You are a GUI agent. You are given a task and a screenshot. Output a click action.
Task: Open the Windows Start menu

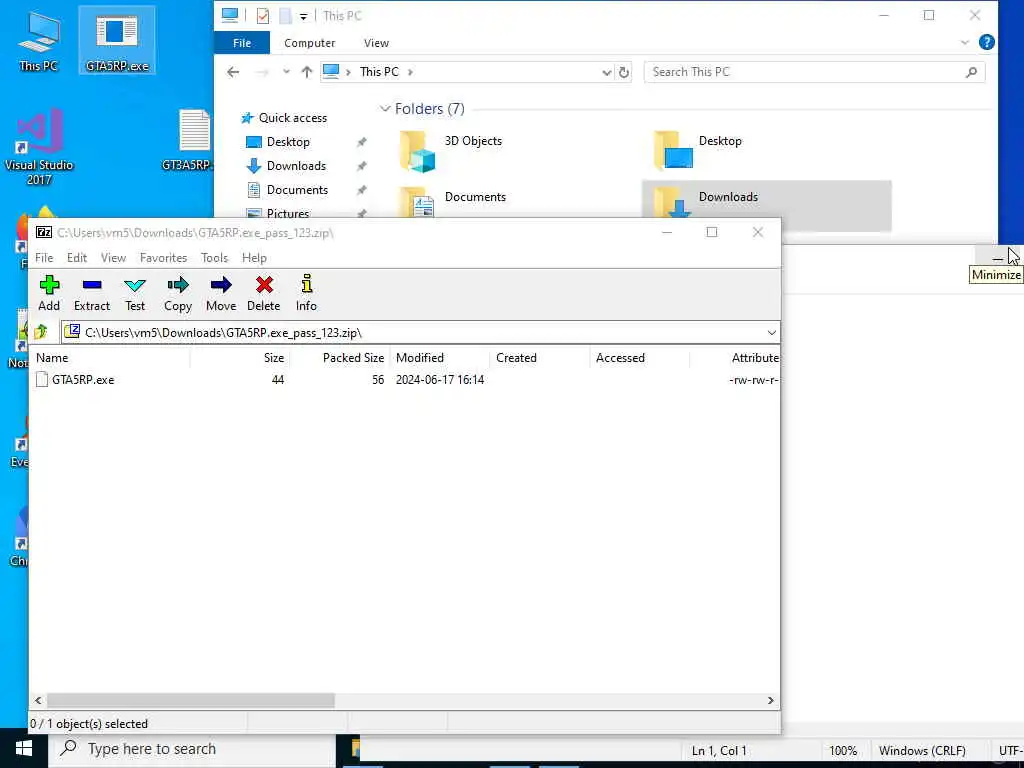tap(24, 748)
